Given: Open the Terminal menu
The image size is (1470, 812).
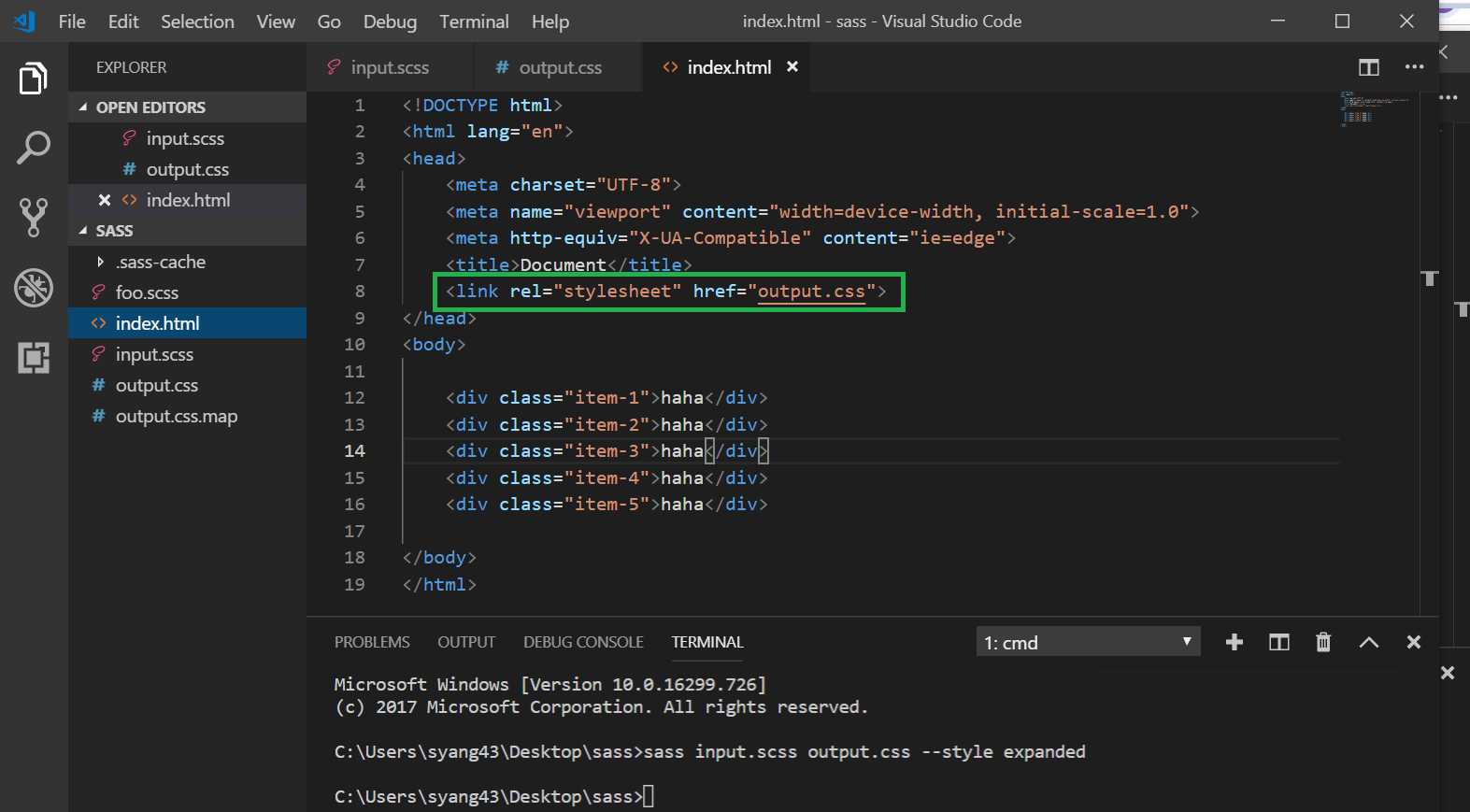Looking at the screenshot, I should click(474, 21).
